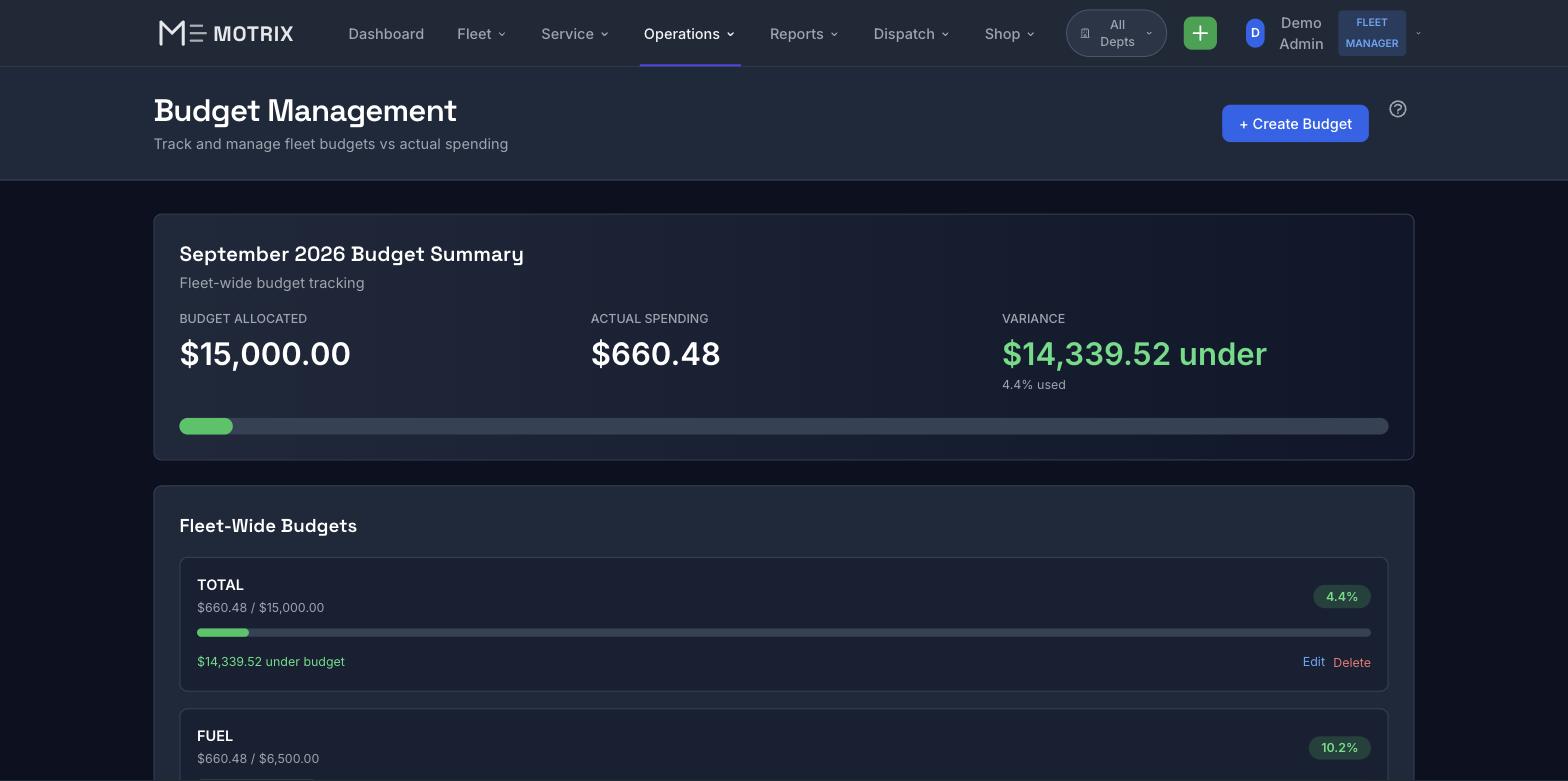Click the 10.2% badge on FUEL budget
The width and height of the screenshot is (1568, 781).
(x=1340, y=748)
